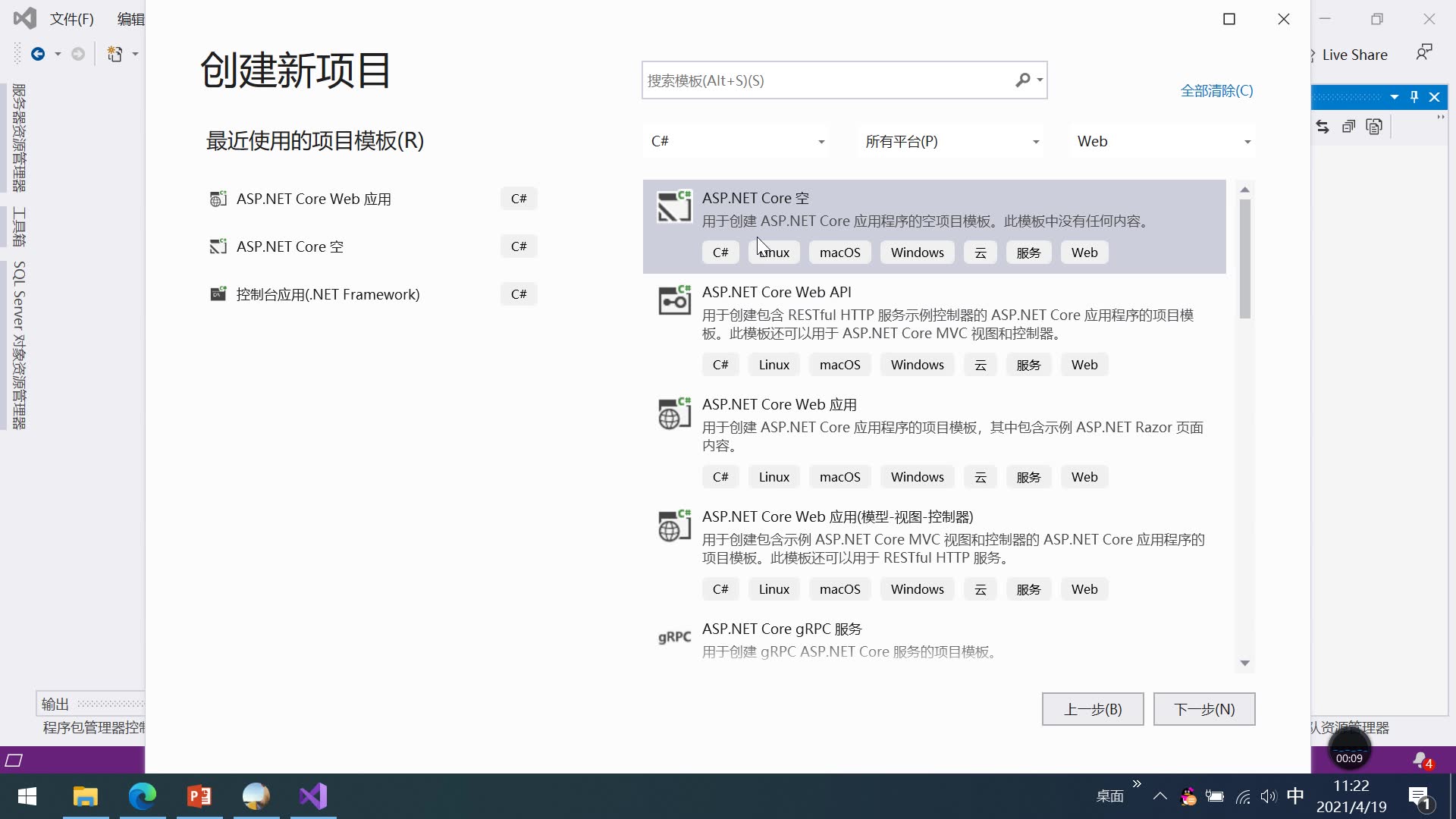Expand the 桌面 toolbar chevron in taskbar
Image resolution: width=1456 pixels, height=819 pixels.
pos(1137,784)
